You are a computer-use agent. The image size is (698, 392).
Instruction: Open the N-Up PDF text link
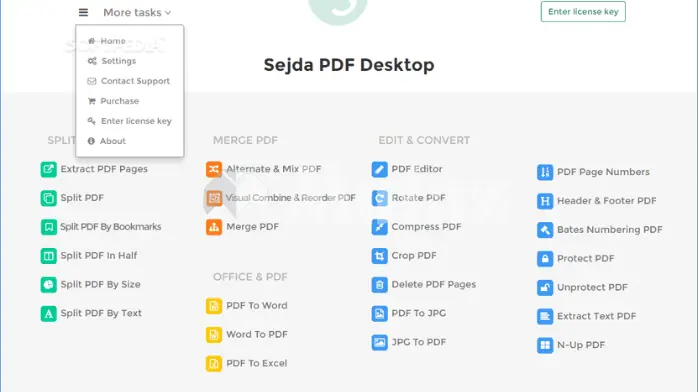pos(581,345)
